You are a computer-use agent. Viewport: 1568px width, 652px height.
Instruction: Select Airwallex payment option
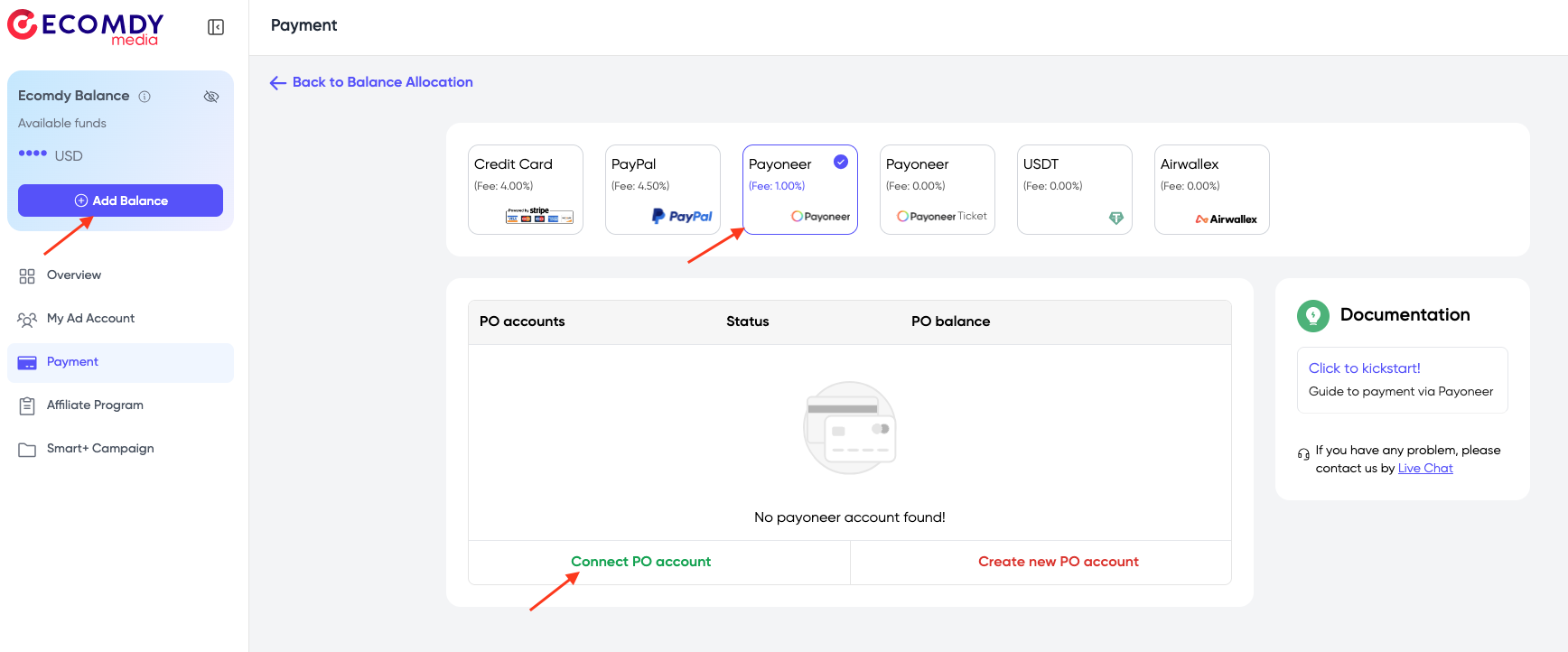click(1211, 190)
